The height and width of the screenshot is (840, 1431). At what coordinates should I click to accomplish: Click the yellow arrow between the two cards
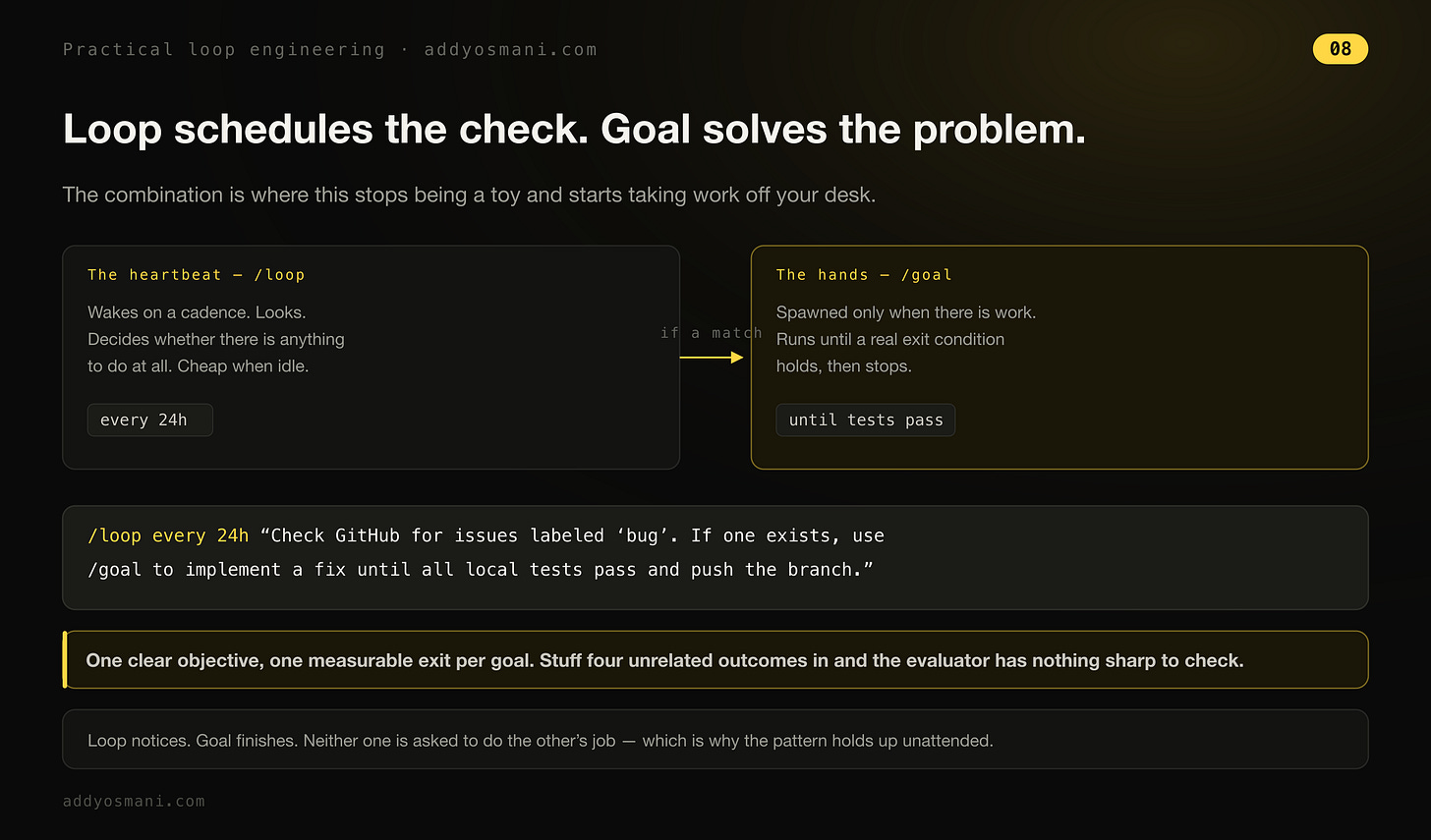(712, 358)
